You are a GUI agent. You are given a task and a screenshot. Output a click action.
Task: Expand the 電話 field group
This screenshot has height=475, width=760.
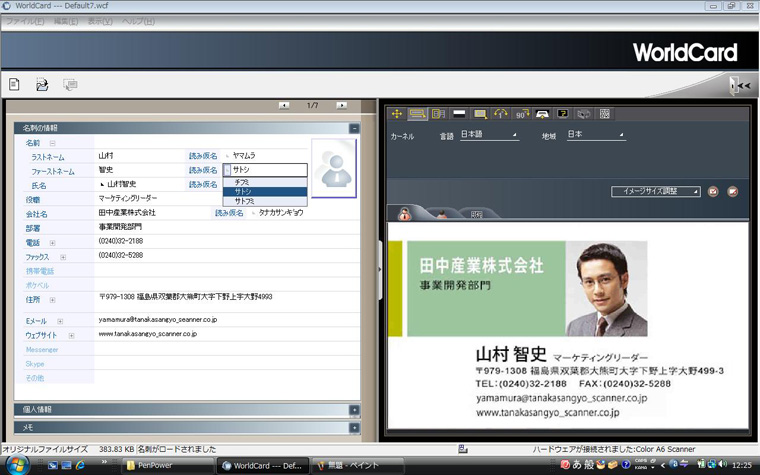(x=52, y=243)
